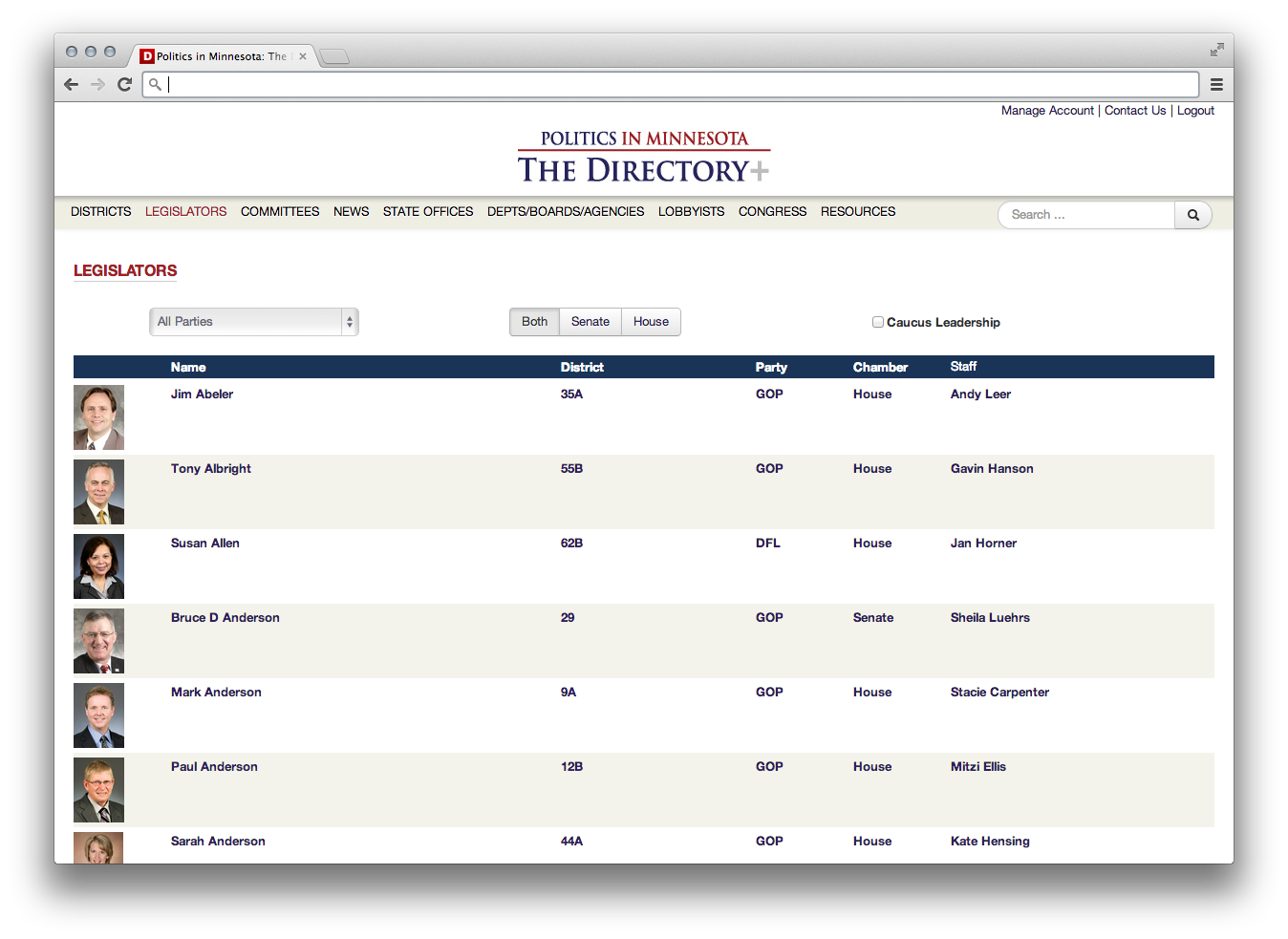Click DFL party in Susan Allen row
1288x939 pixels.
(x=768, y=543)
